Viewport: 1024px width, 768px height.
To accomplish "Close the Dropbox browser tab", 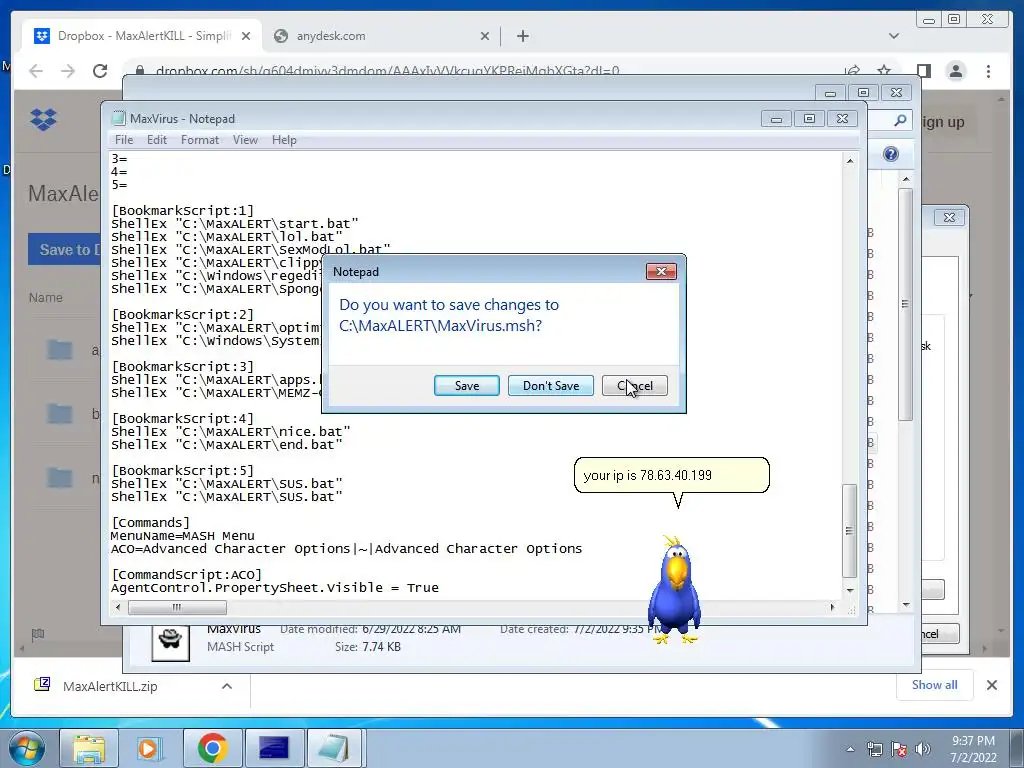I will pyautogui.click(x=246, y=36).
